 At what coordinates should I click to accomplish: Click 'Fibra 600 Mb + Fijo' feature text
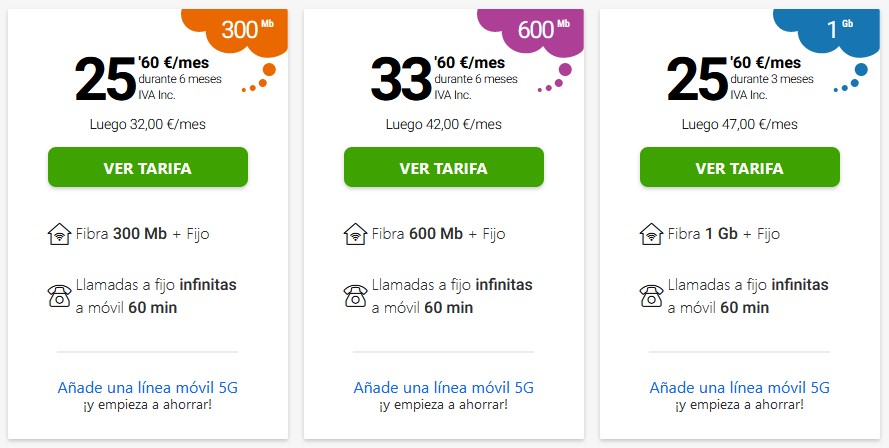[x=438, y=234]
